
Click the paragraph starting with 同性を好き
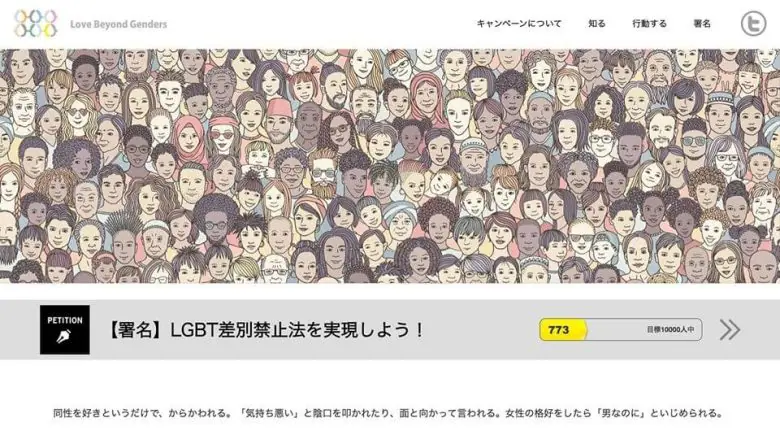coord(388,413)
